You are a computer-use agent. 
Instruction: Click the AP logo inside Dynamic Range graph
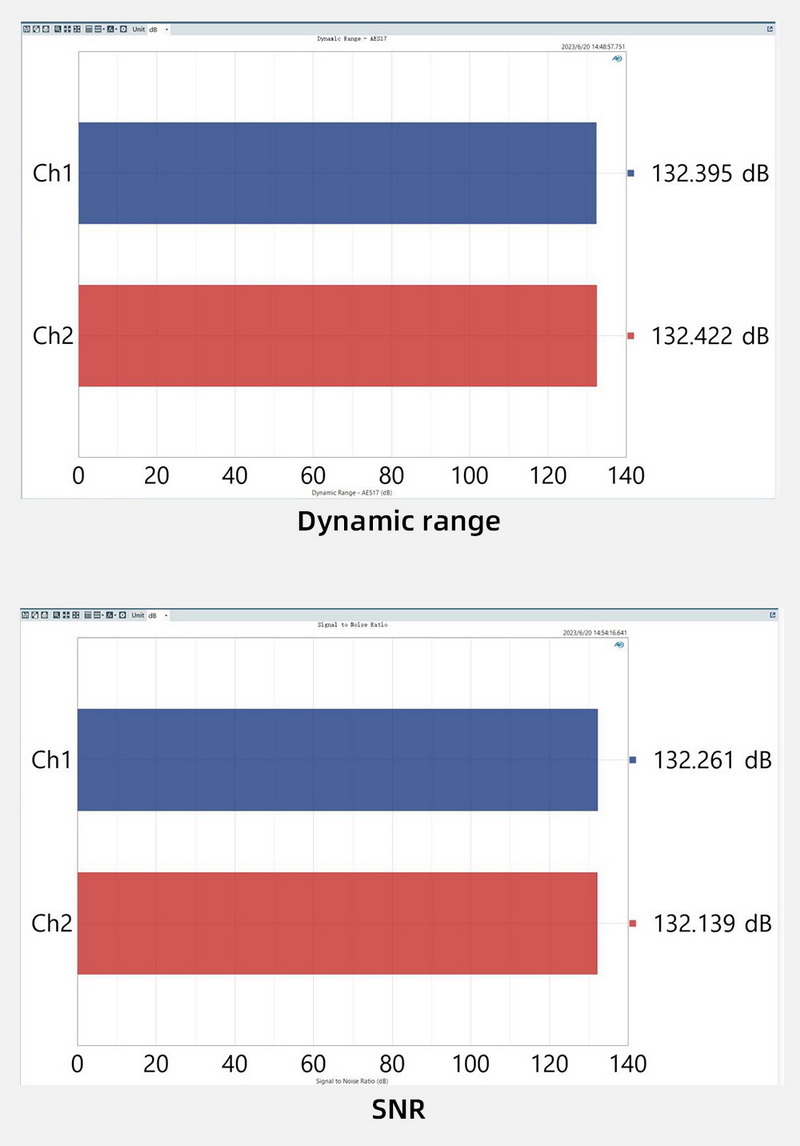pyautogui.click(x=617, y=60)
